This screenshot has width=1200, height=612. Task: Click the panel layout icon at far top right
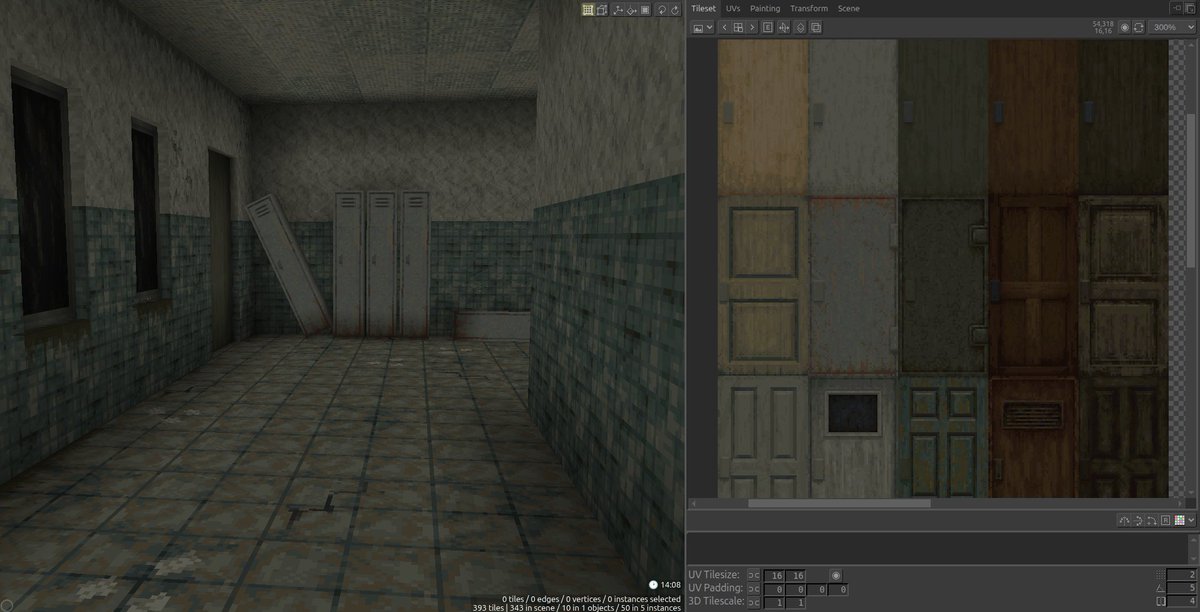pos(1190,8)
